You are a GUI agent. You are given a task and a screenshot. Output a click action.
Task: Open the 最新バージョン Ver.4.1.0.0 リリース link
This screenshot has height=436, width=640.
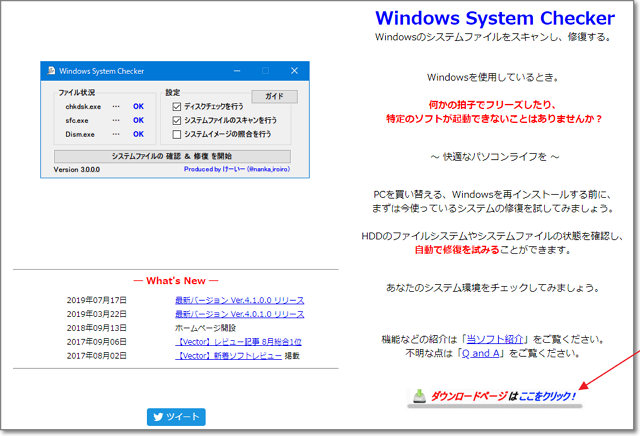point(239,300)
